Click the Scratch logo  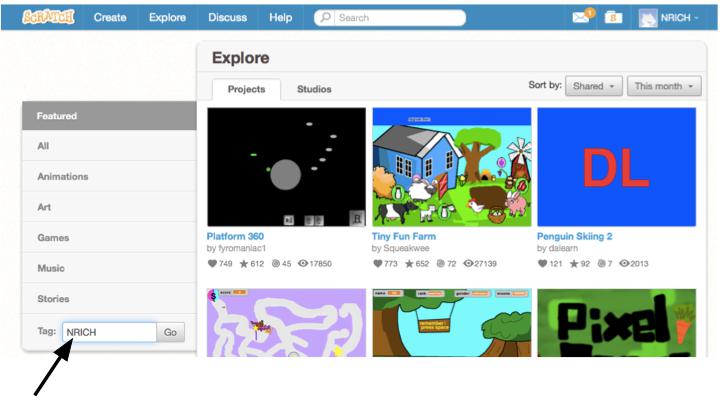point(48,17)
